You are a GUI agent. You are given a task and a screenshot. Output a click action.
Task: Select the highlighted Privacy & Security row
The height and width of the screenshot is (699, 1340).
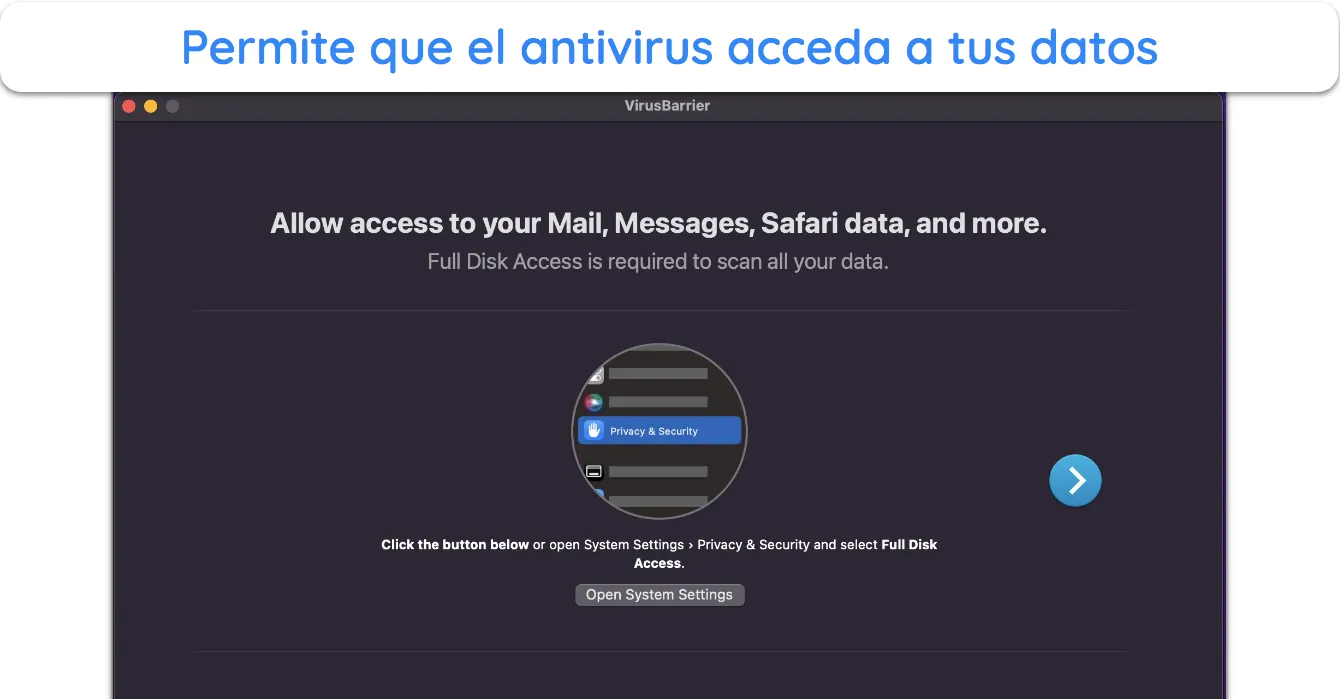659,431
